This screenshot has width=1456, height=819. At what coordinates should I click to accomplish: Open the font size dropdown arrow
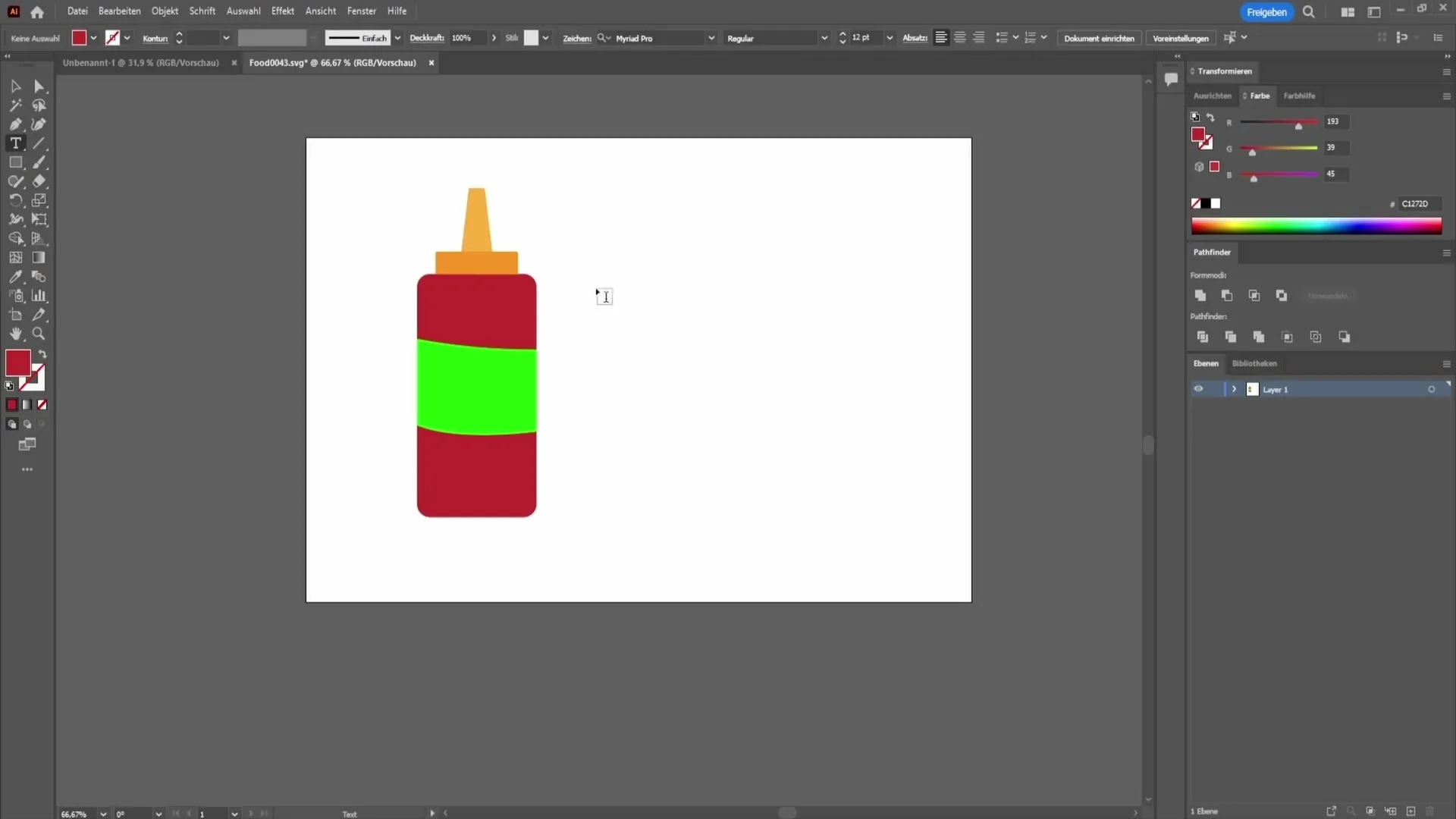890,38
